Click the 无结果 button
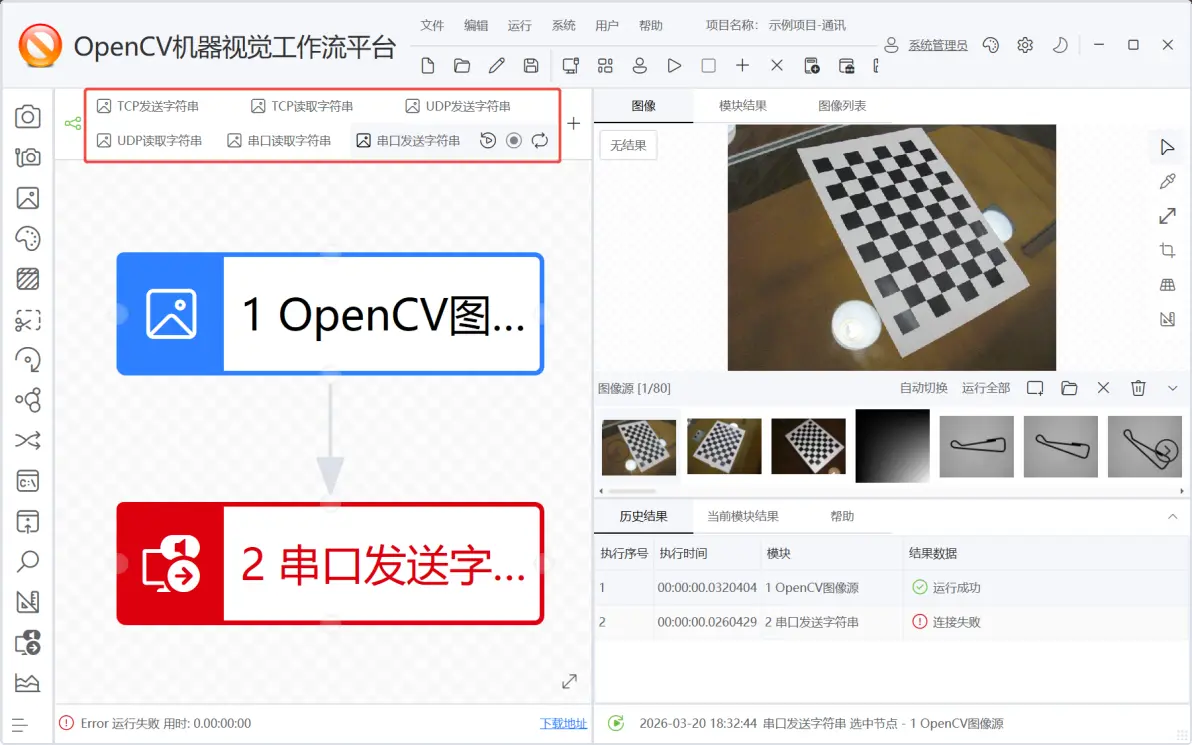This screenshot has width=1192, height=745. pyautogui.click(x=628, y=145)
